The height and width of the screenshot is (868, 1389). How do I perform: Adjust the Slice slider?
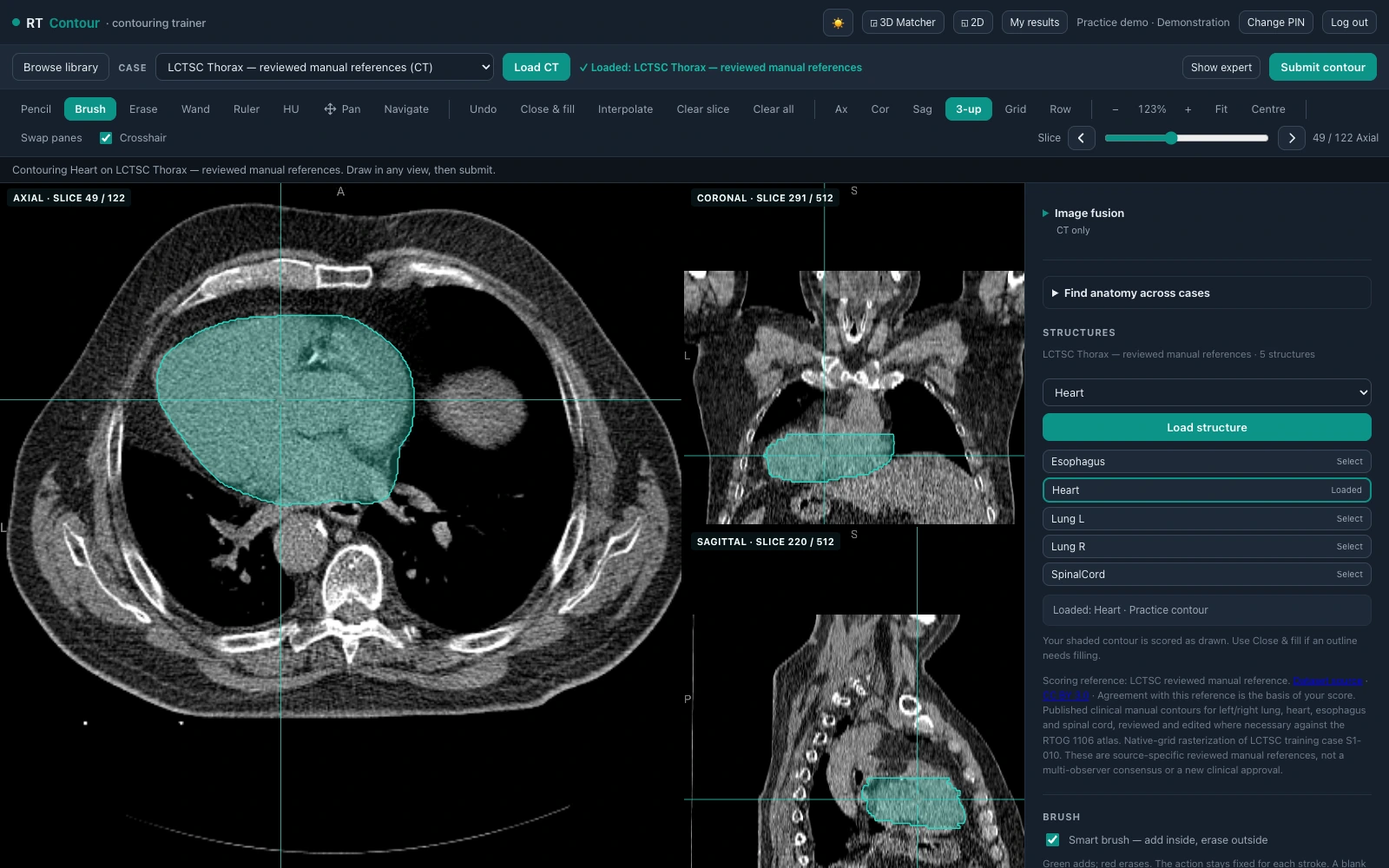click(x=1187, y=138)
